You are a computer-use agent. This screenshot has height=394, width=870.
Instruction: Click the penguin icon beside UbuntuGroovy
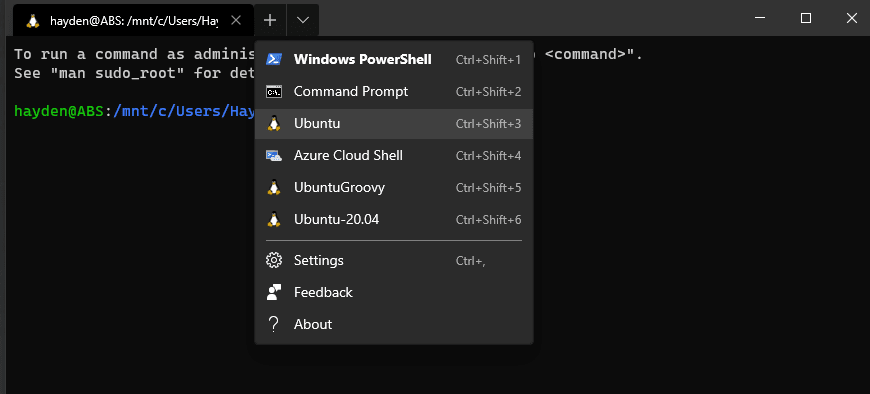point(274,188)
